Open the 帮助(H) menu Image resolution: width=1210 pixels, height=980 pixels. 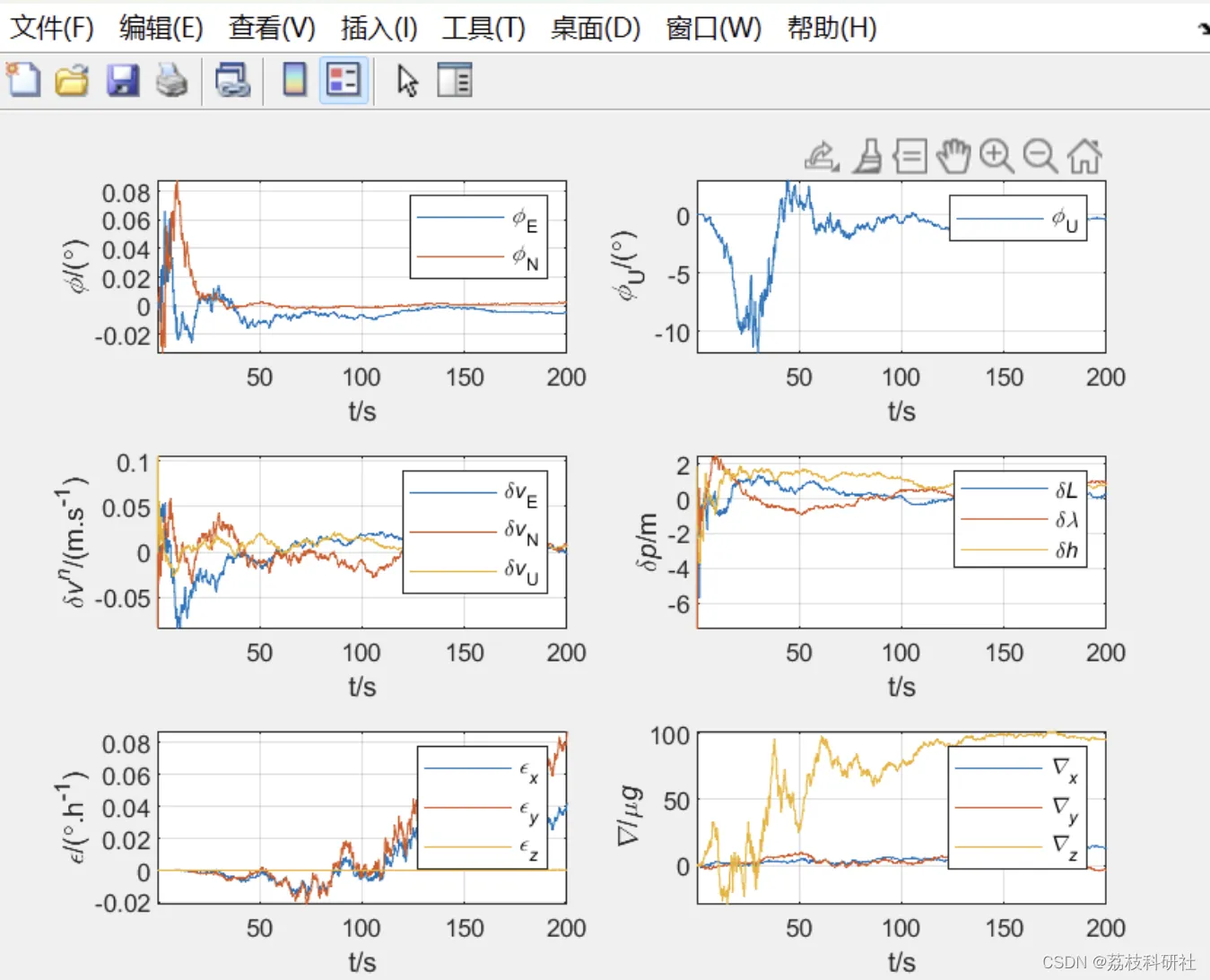click(831, 28)
